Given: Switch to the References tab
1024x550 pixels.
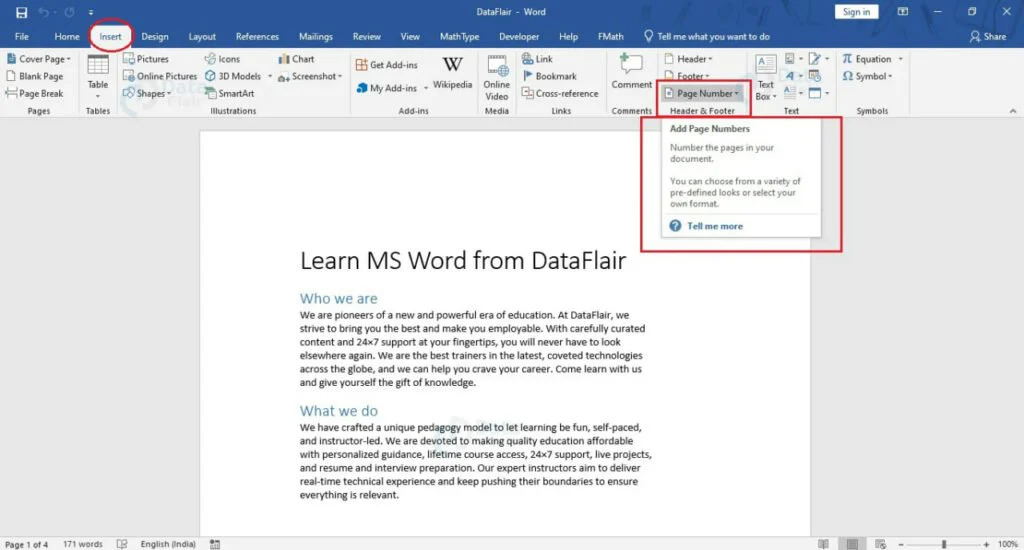Looking at the screenshot, I should (x=257, y=37).
